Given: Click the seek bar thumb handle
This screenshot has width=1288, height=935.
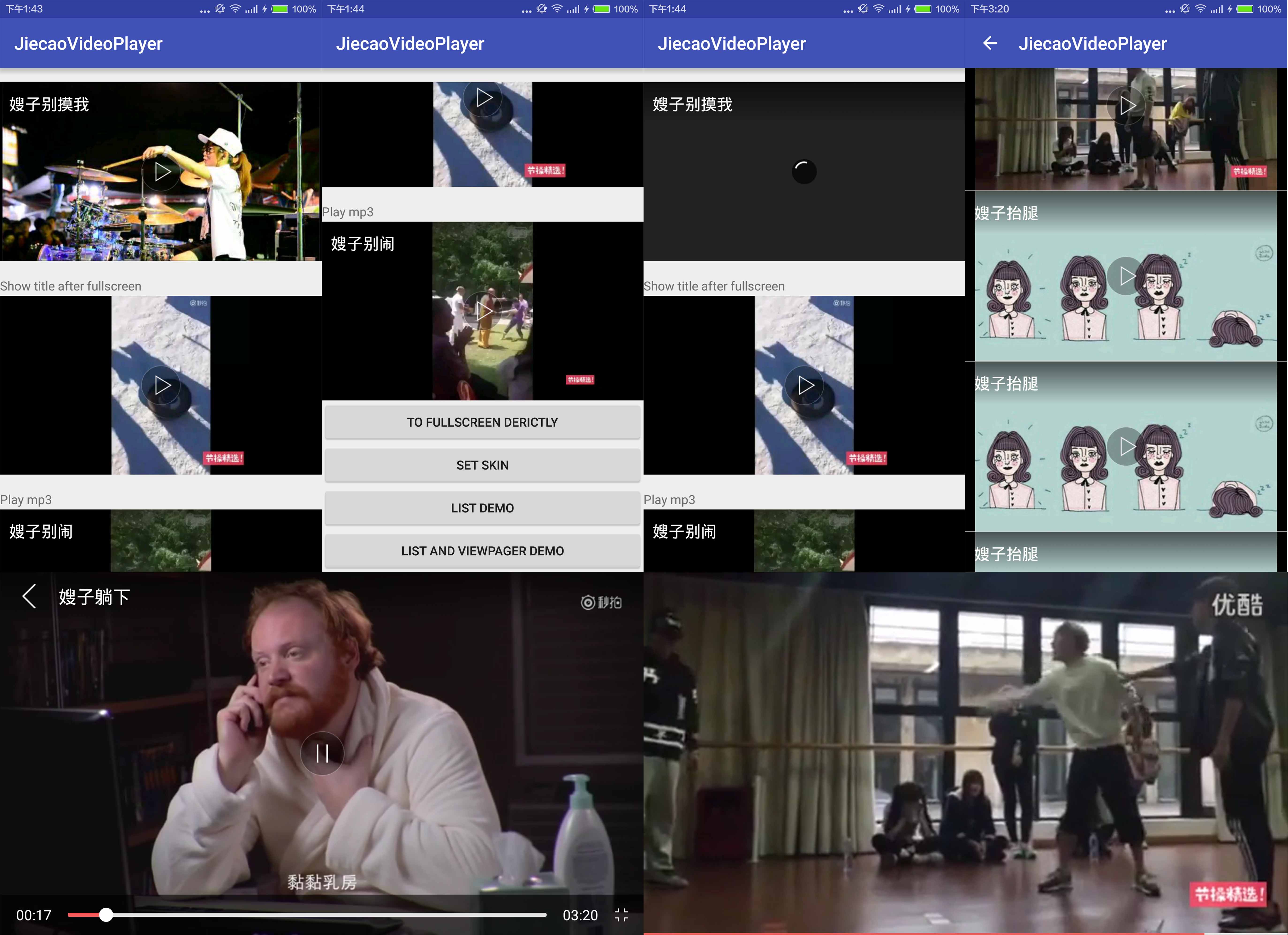Looking at the screenshot, I should point(106,915).
